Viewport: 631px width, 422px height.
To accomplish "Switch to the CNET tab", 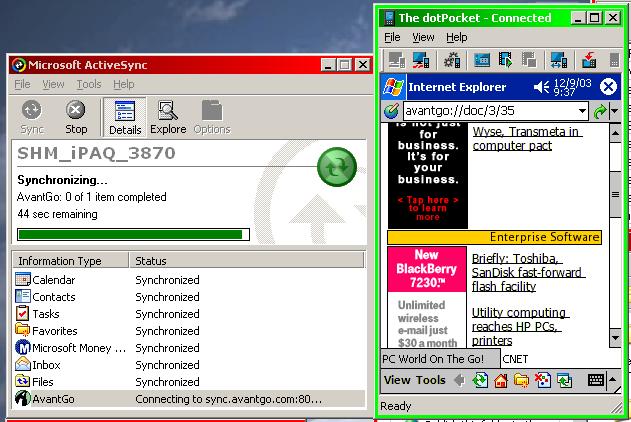I will point(515,359).
